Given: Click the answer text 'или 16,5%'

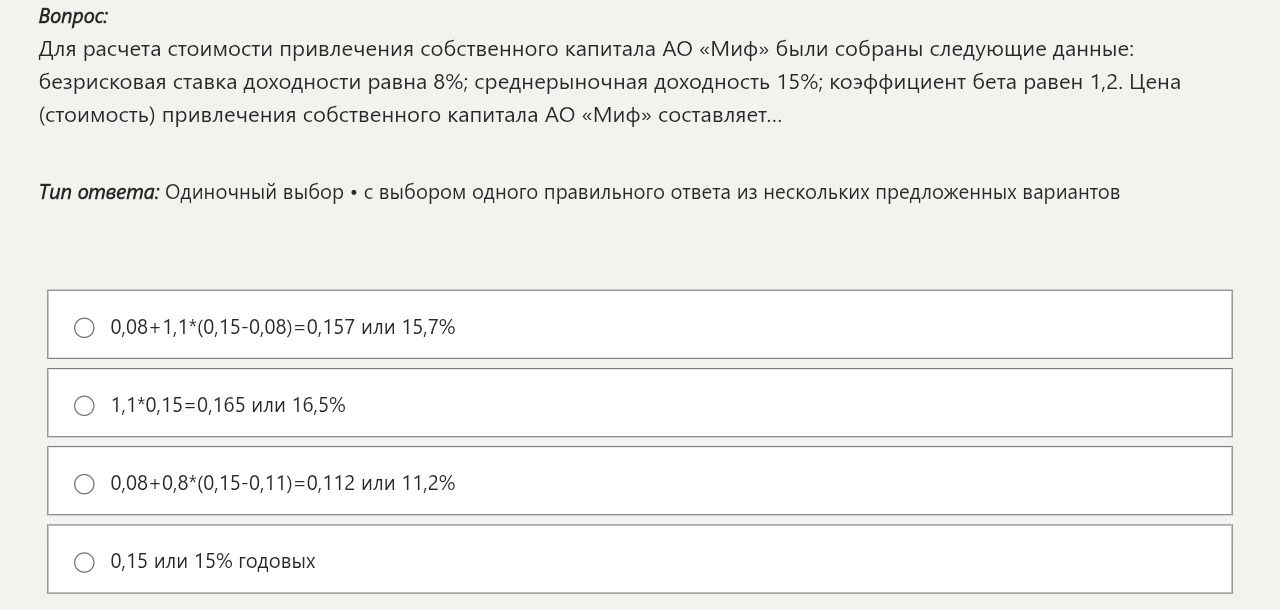Looking at the screenshot, I should coord(299,405).
